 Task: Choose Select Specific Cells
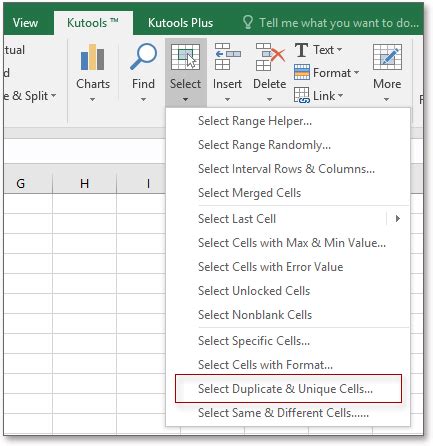(288, 341)
